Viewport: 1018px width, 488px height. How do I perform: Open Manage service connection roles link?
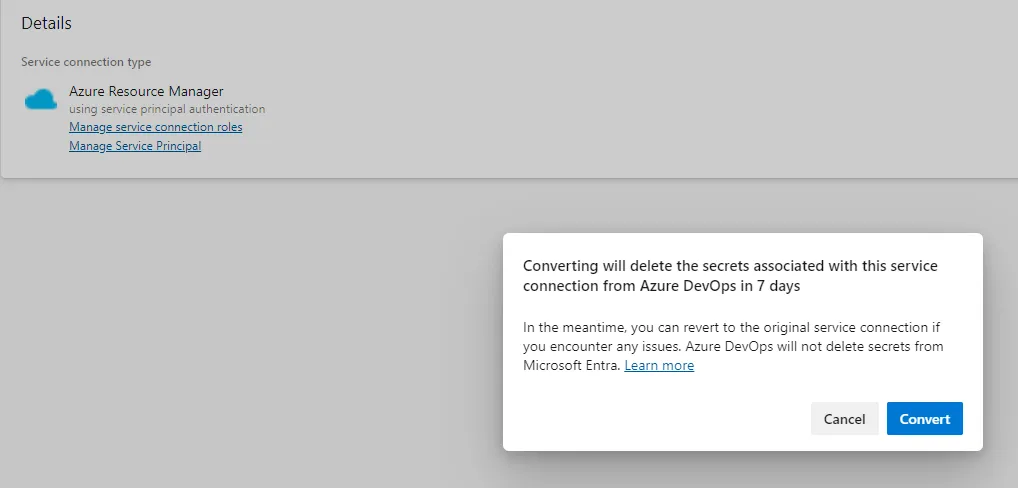coord(156,127)
